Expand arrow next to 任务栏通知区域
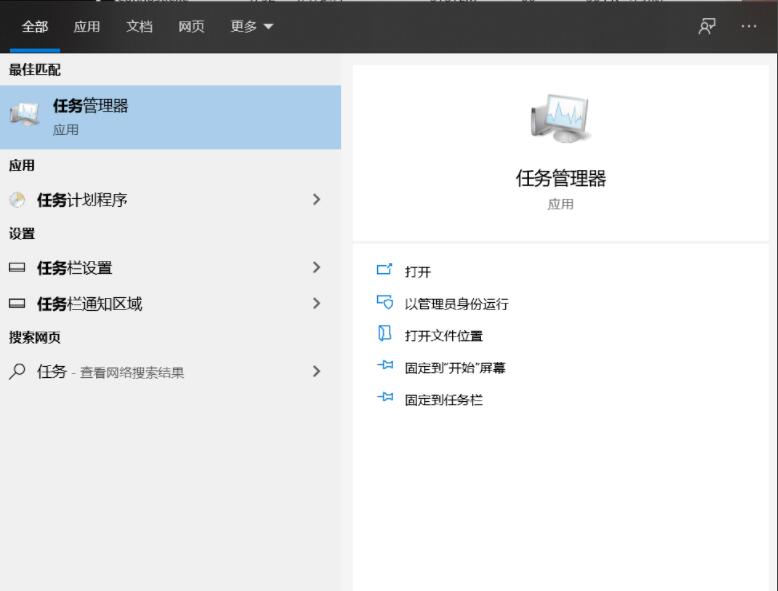This screenshot has height=591, width=778. (x=316, y=304)
